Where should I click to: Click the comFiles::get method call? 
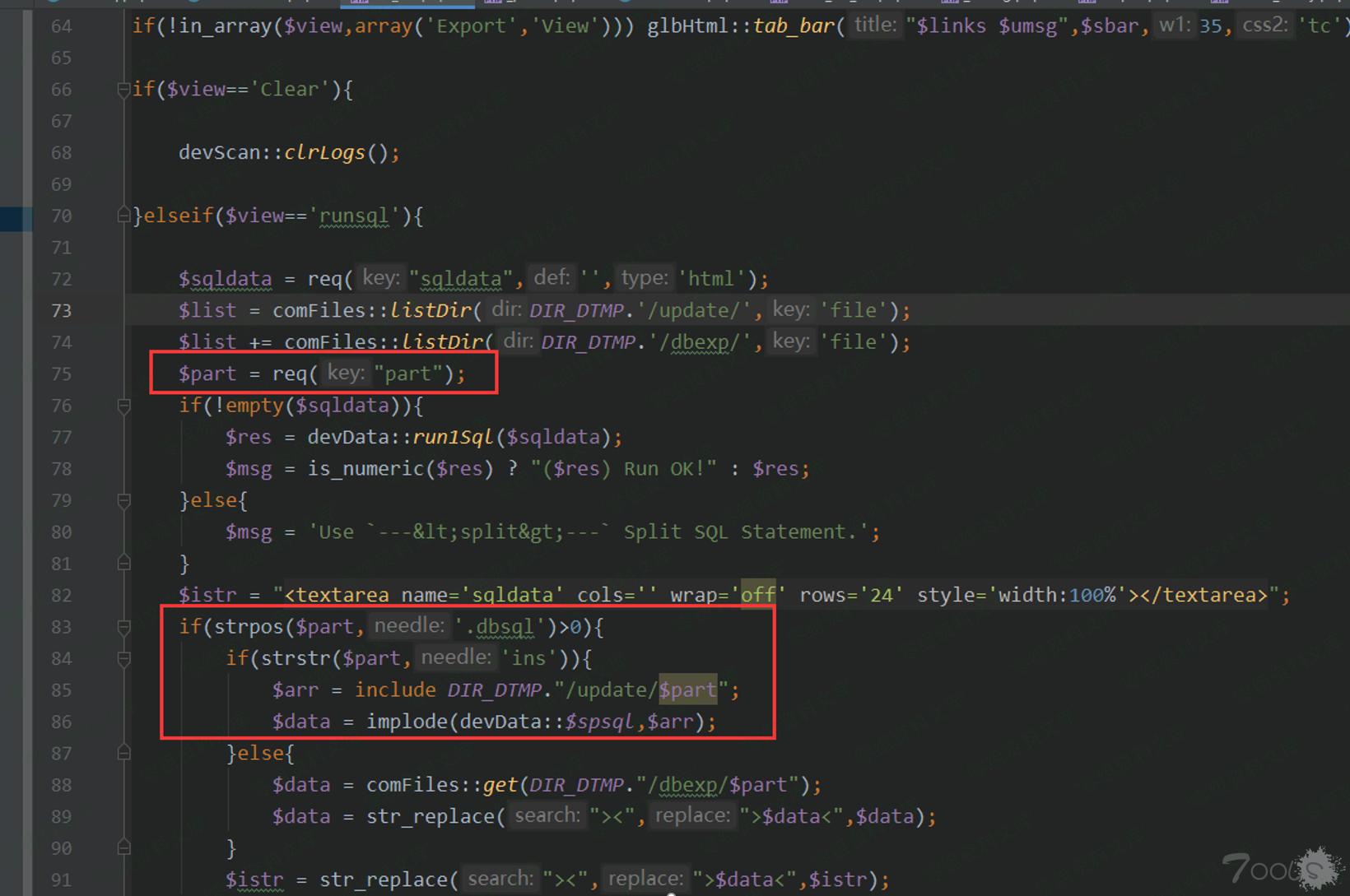click(500, 786)
